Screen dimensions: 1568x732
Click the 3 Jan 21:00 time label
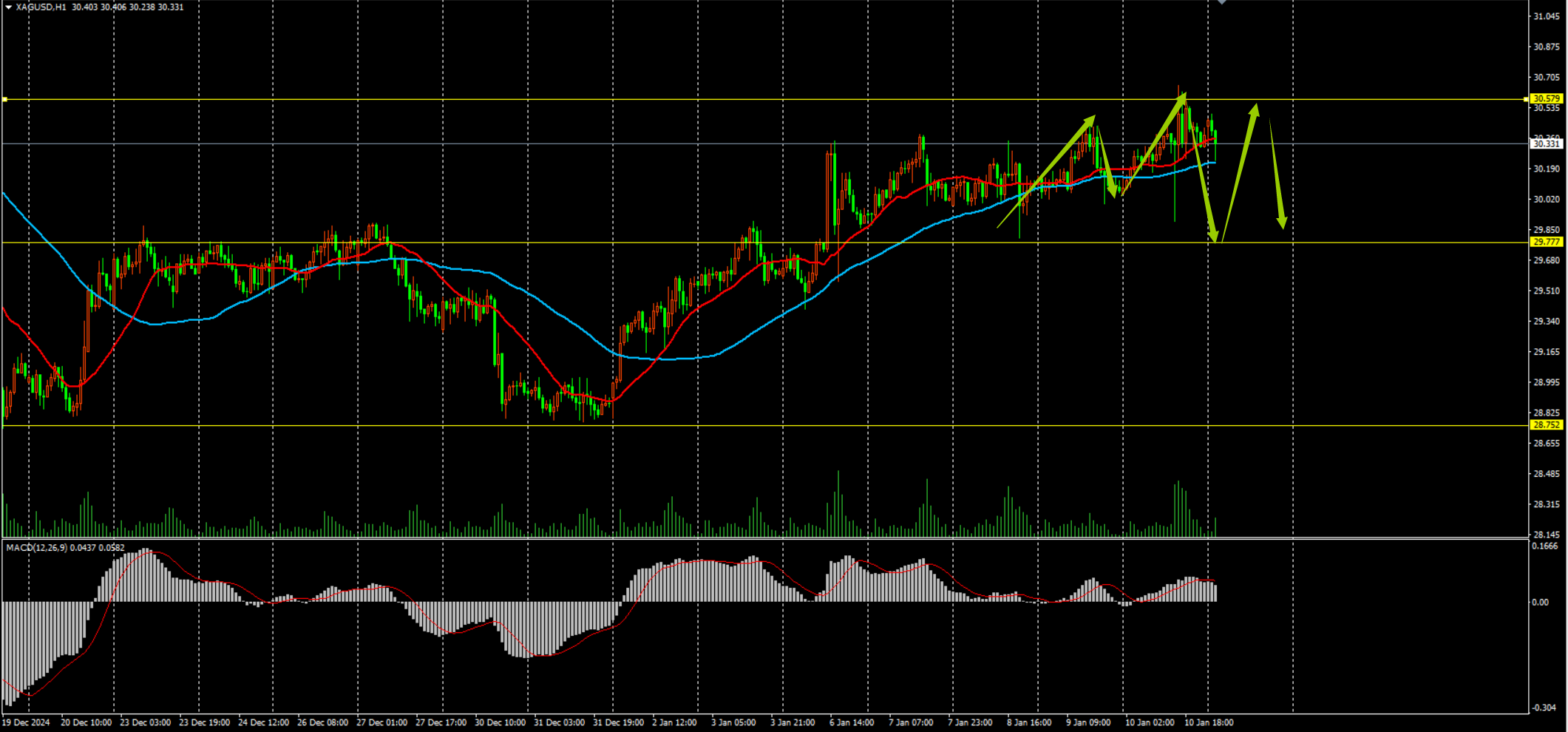[x=793, y=722]
